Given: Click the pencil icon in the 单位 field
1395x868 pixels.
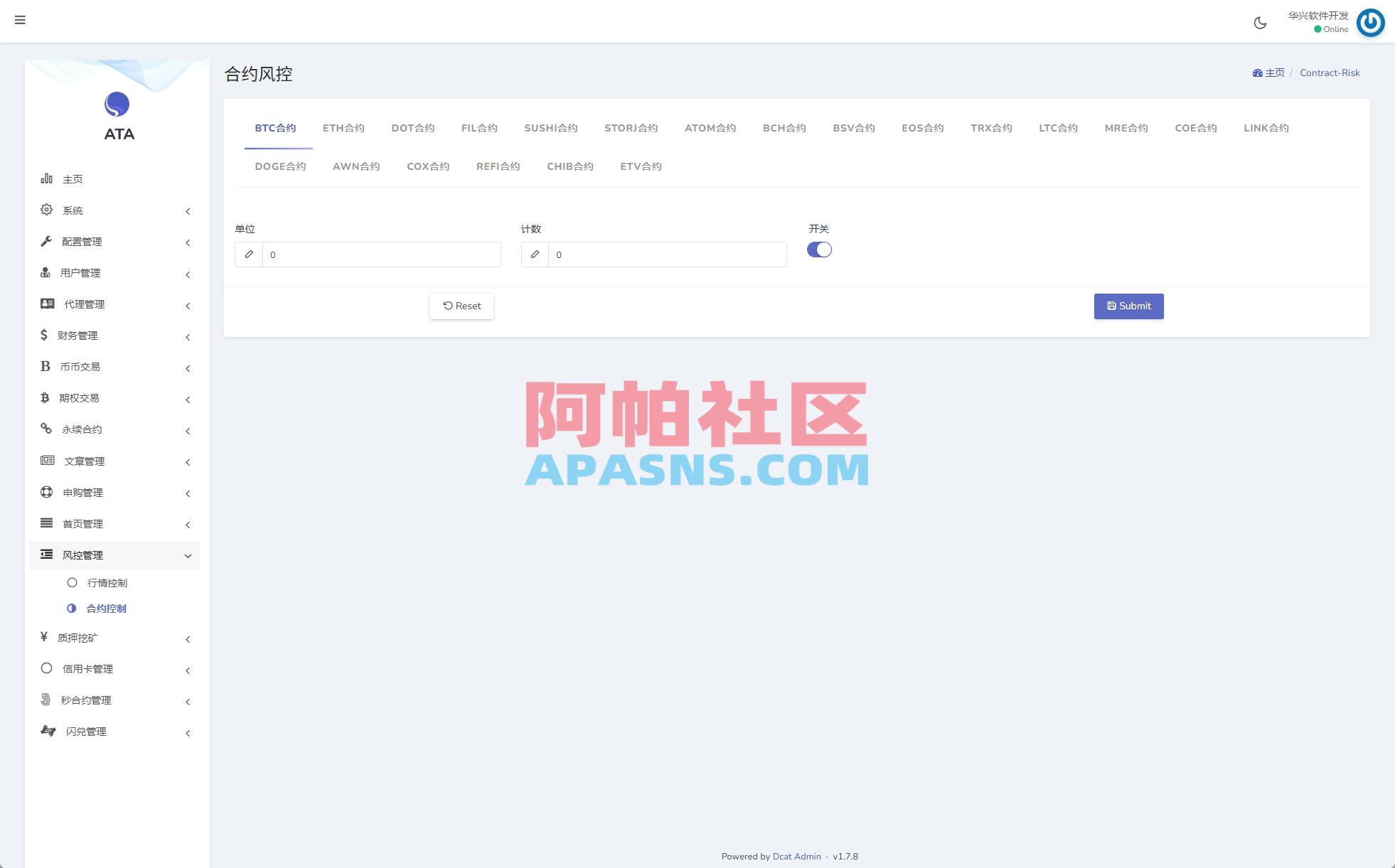Looking at the screenshot, I should (x=249, y=254).
